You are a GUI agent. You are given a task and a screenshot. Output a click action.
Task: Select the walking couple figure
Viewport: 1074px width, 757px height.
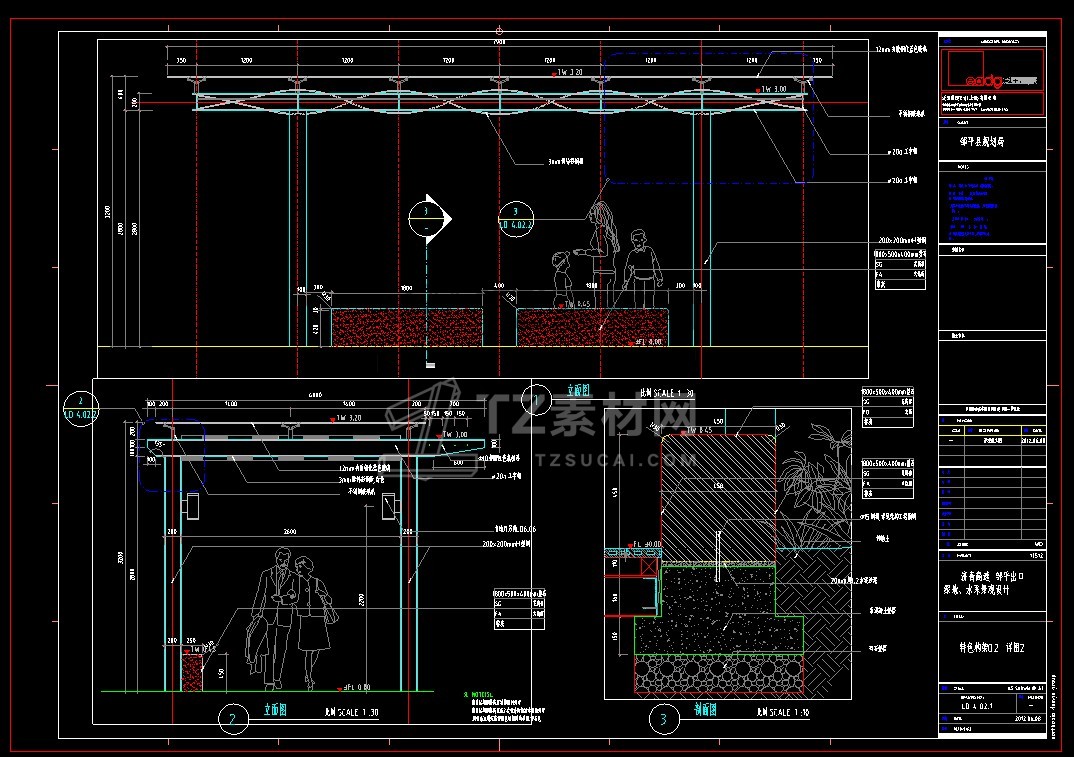(291, 618)
